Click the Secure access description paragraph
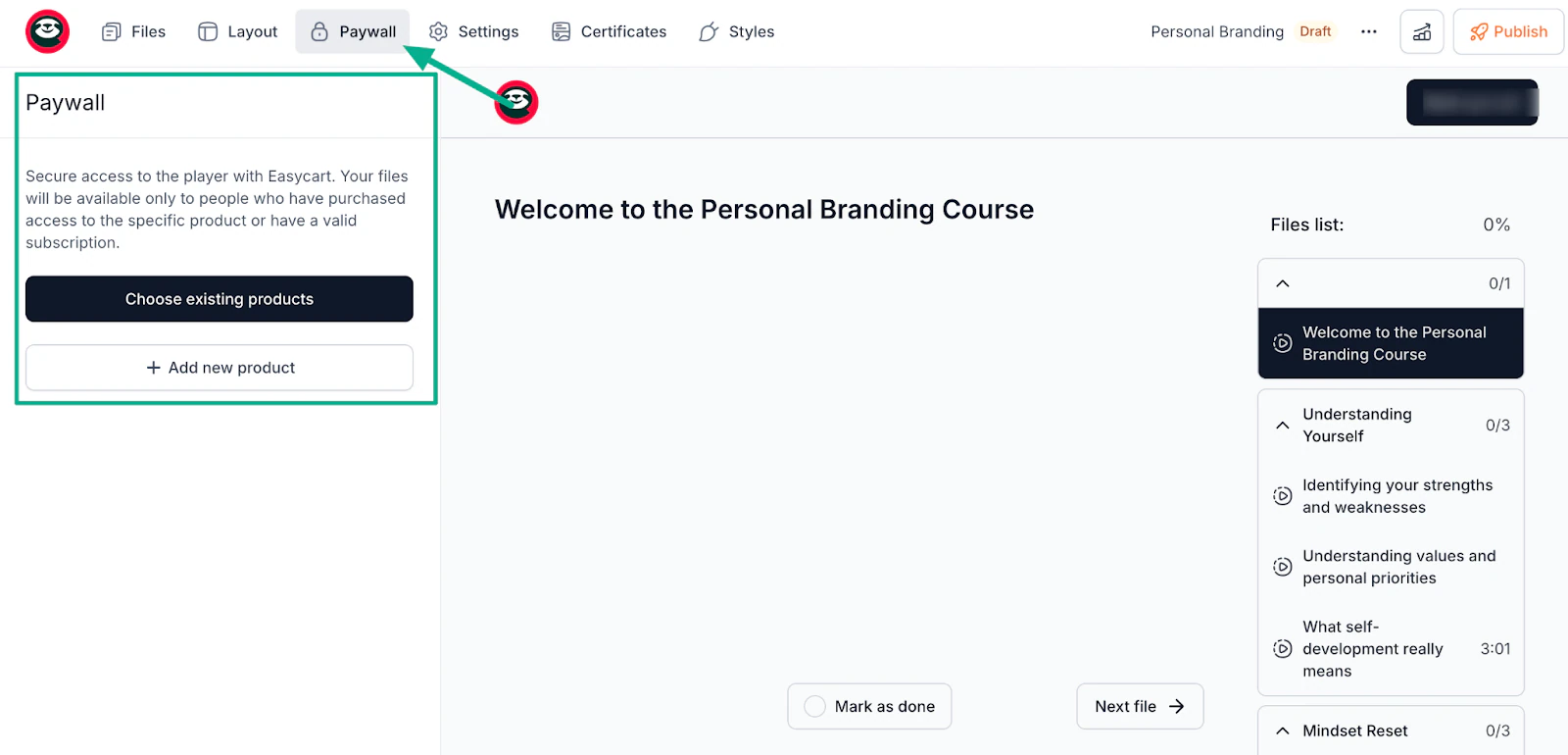The height and width of the screenshot is (755, 1568). click(218, 209)
